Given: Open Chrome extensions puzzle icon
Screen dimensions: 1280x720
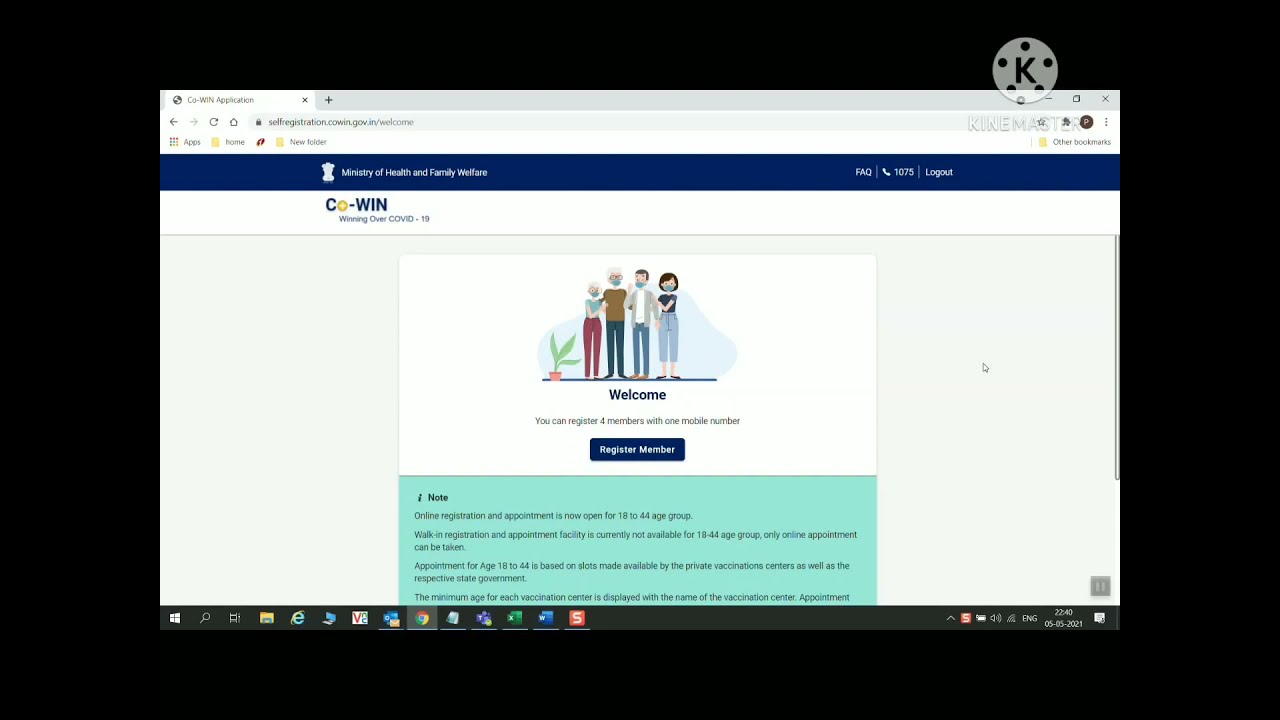Looking at the screenshot, I should (1066, 122).
